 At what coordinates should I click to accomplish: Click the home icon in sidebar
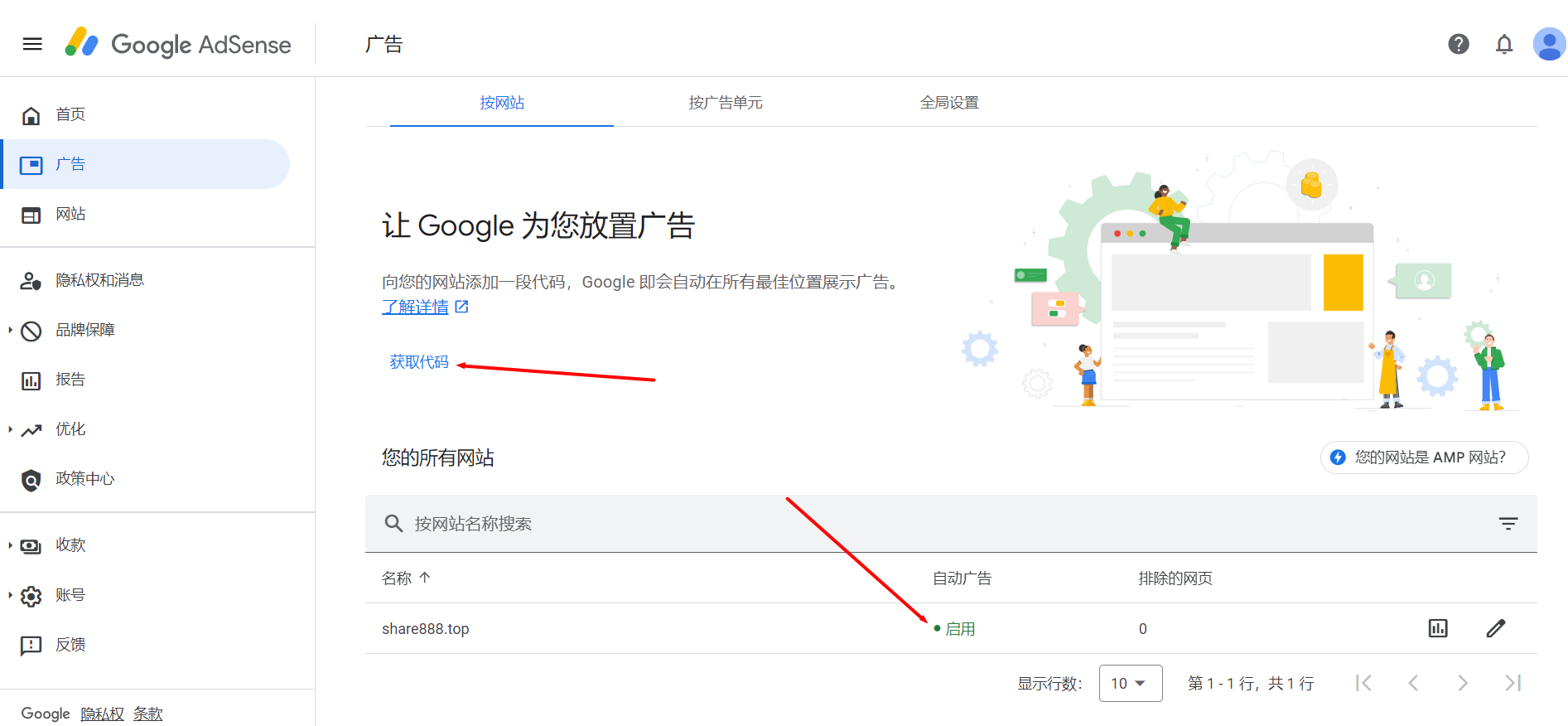31,115
